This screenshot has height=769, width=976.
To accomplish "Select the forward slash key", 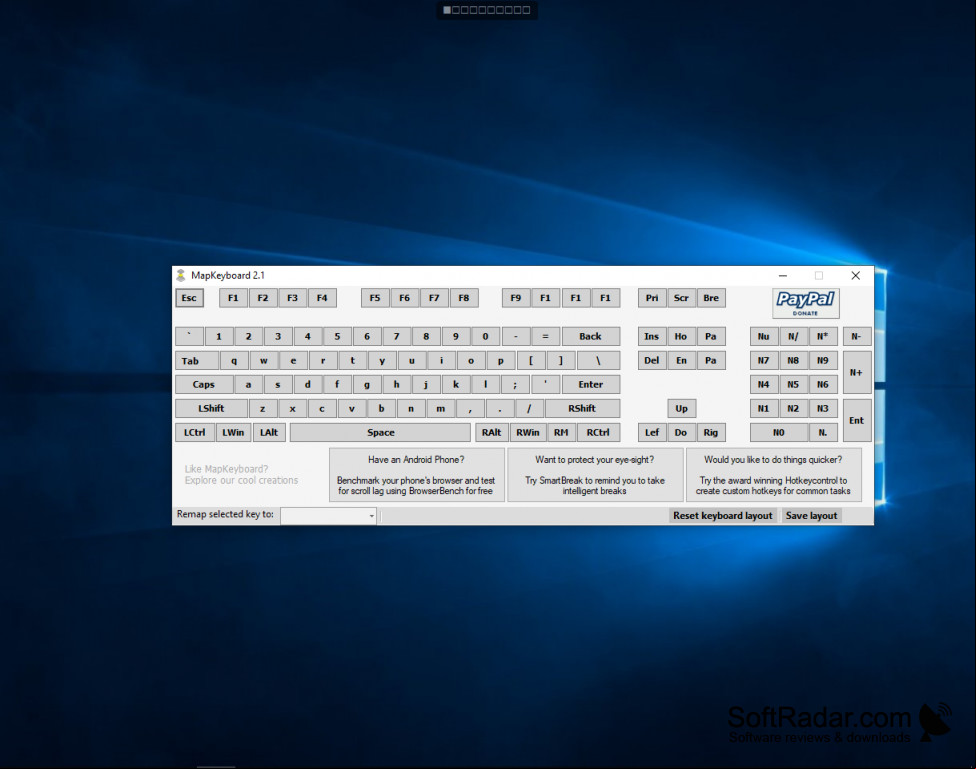I will (529, 408).
